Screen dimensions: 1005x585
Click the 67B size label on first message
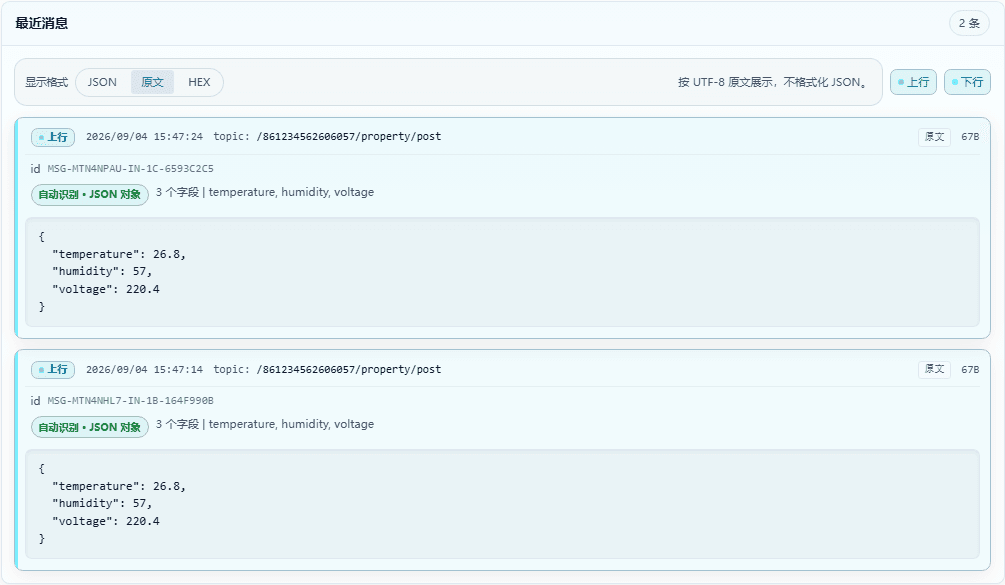pyautogui.click(x=970, y=136)
